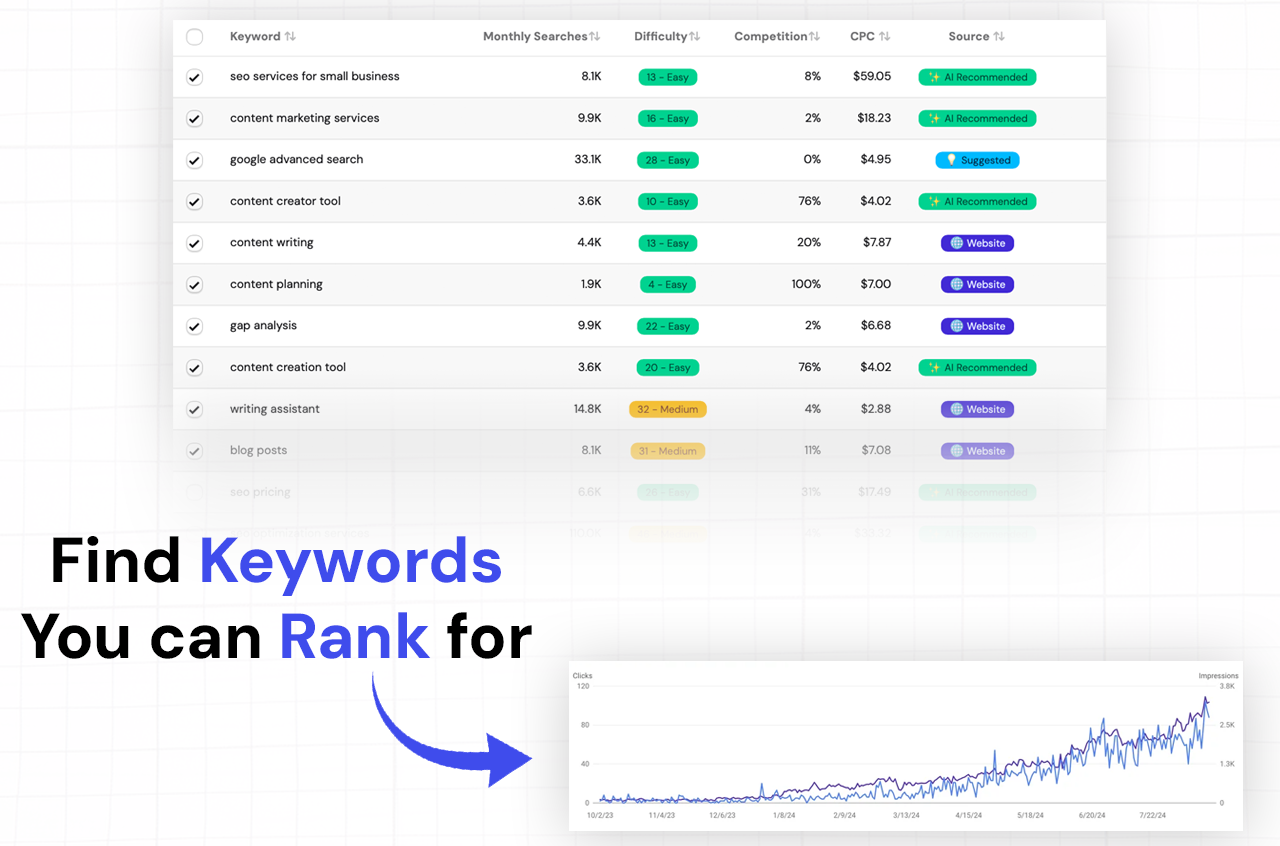Click the 32 - Medium badge on writing assistant
Image resolution: width=1280 pixels, height=846 pixels.
[x=667, y=409]
